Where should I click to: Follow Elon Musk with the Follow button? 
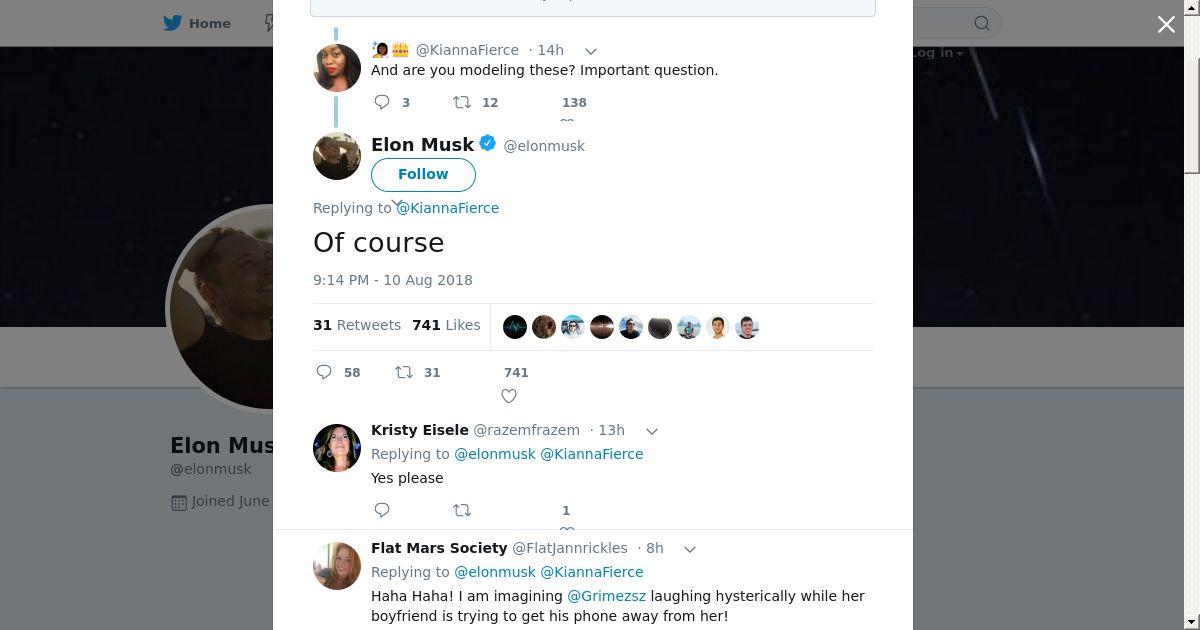[423, 174]
